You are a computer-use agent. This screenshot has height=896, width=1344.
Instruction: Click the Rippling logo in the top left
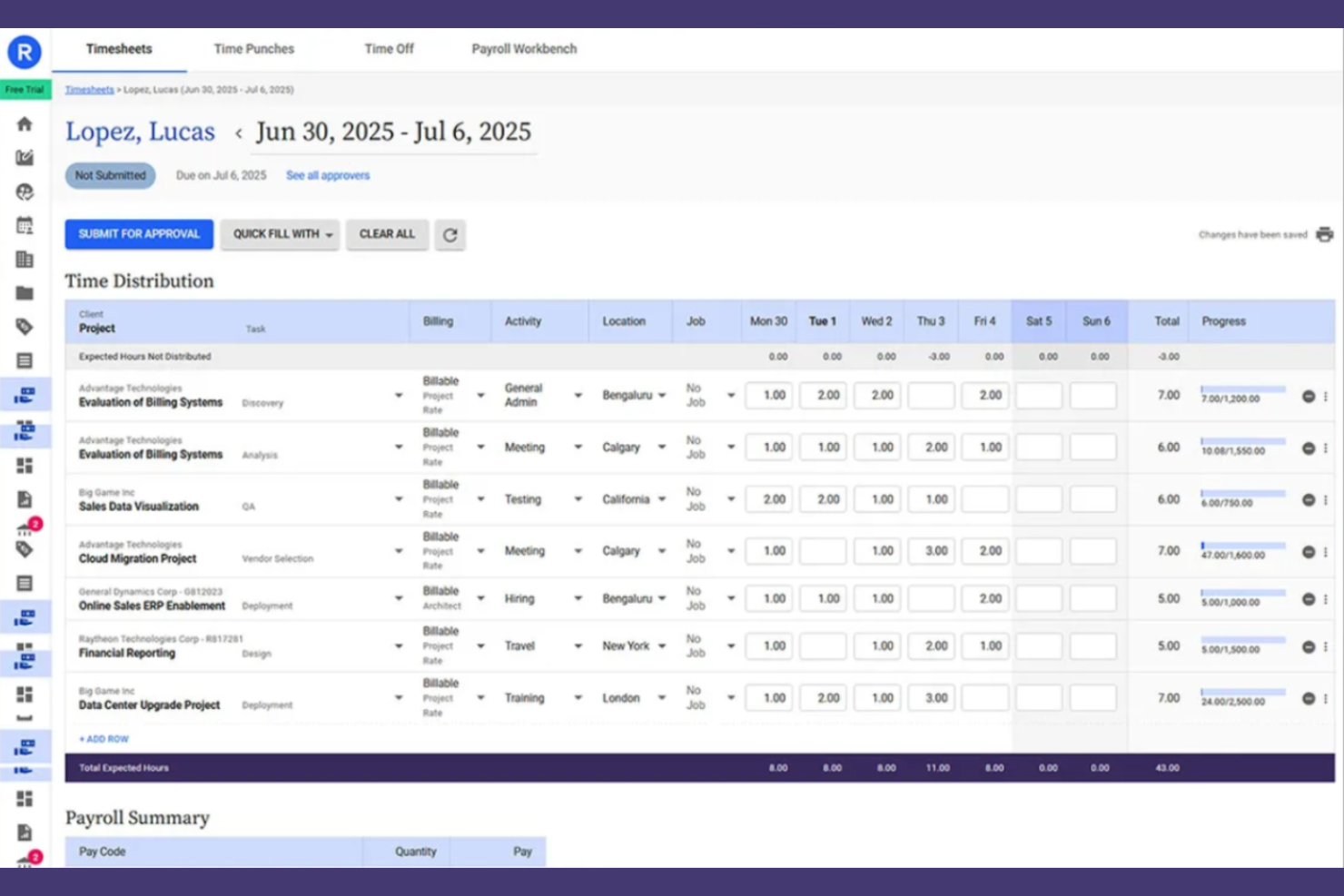[x=25, y=52]
